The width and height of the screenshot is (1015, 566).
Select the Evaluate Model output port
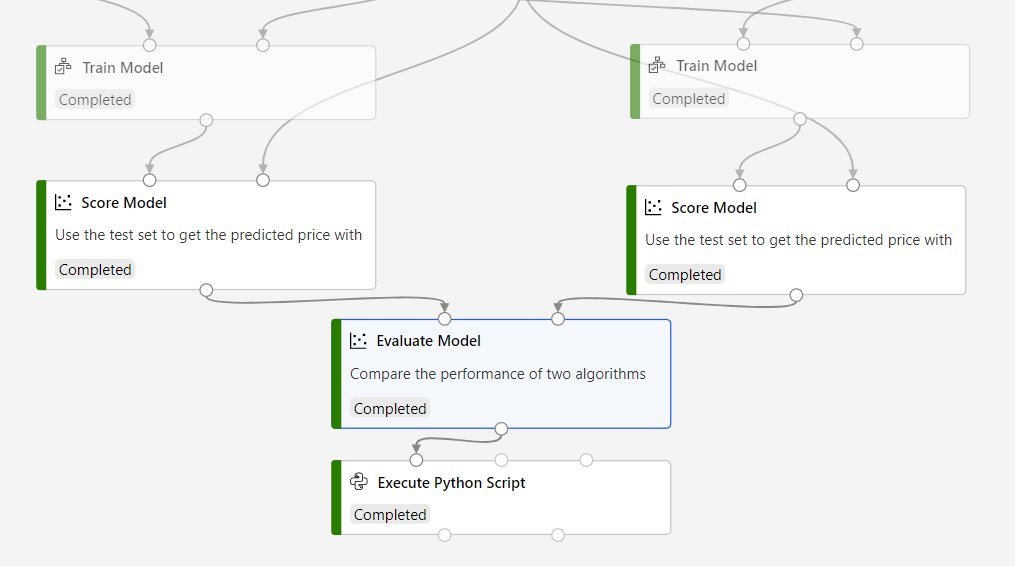pyautogui.click(x=502, y=429)
